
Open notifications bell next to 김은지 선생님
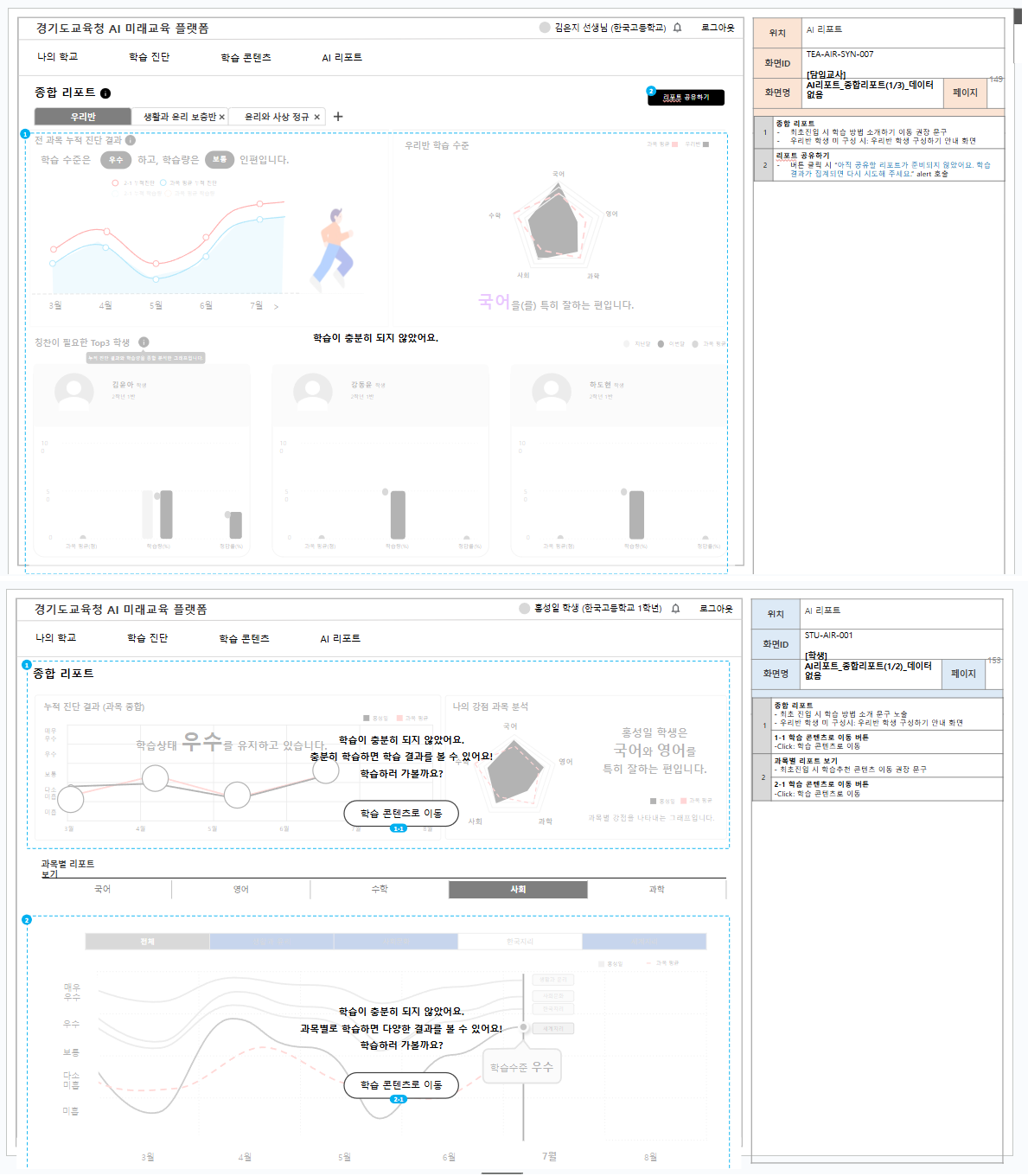(x=677, y=28)
